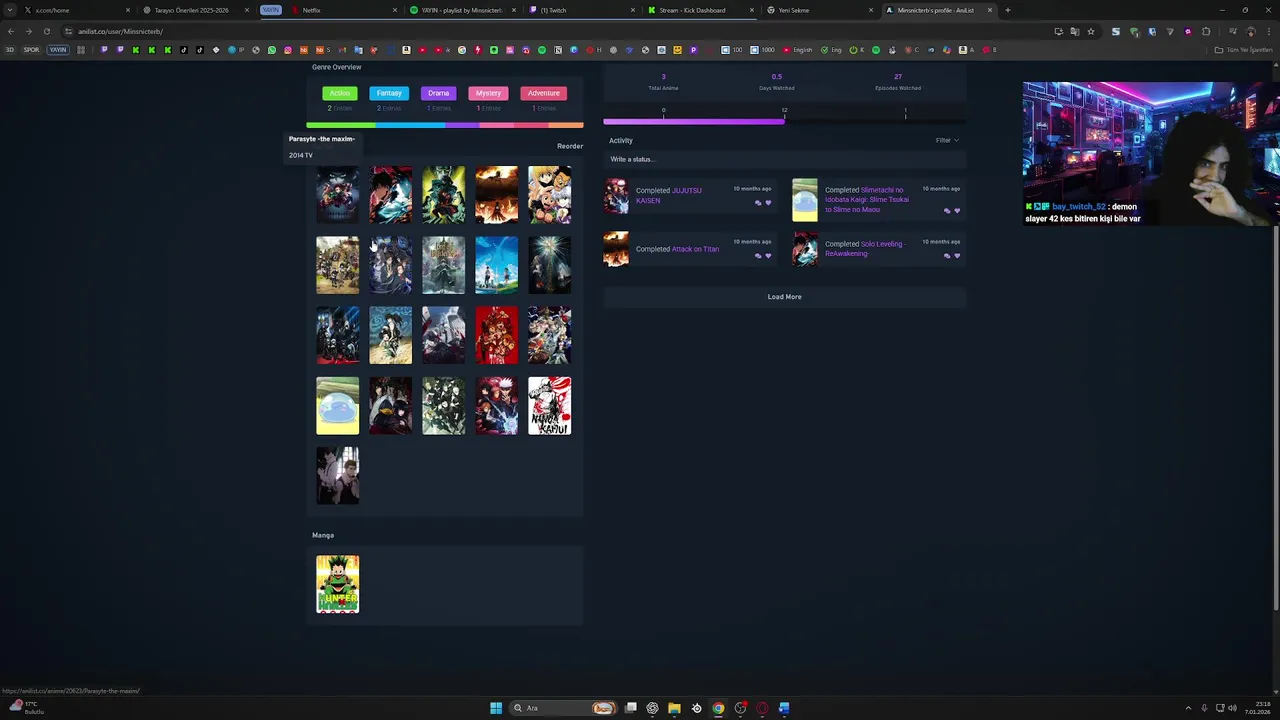Open the Instagram bookmark icon

tap(288, 50)
